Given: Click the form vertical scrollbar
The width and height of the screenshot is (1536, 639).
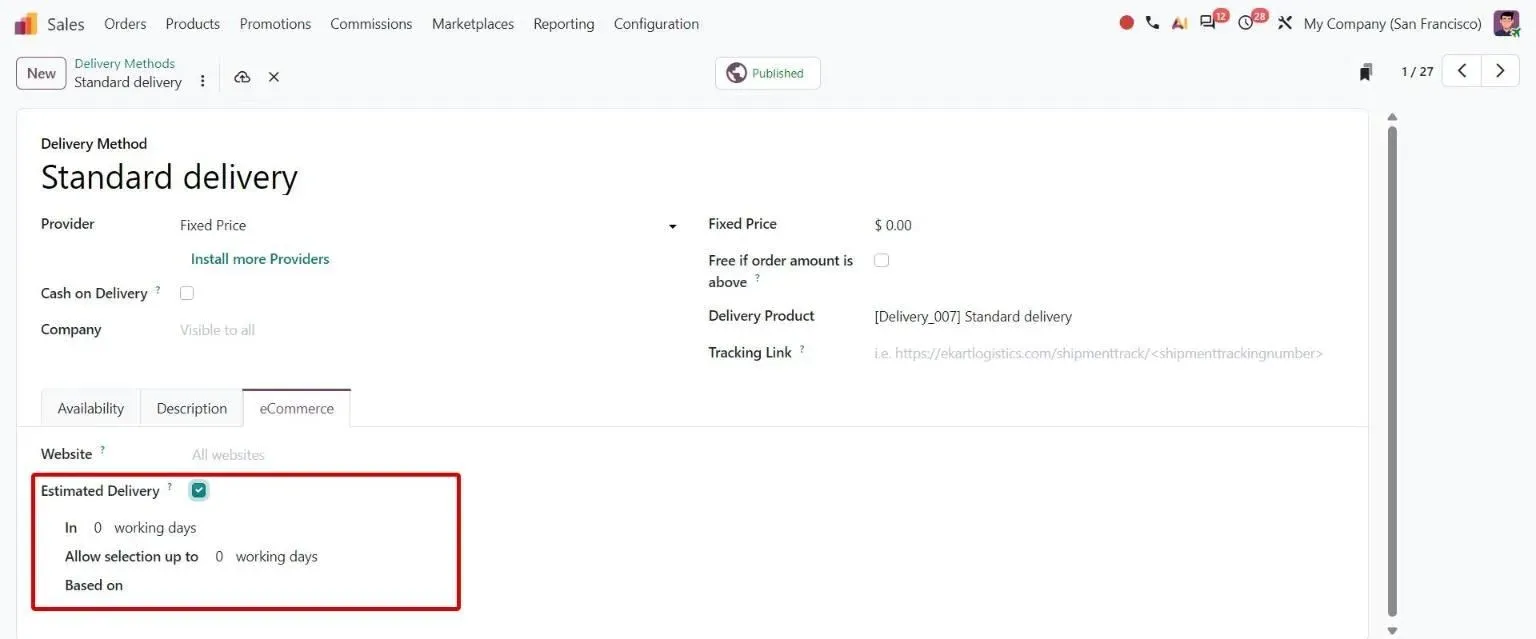Looking at the screenshot, I should pyautogui.click(x=1392, y=370).
